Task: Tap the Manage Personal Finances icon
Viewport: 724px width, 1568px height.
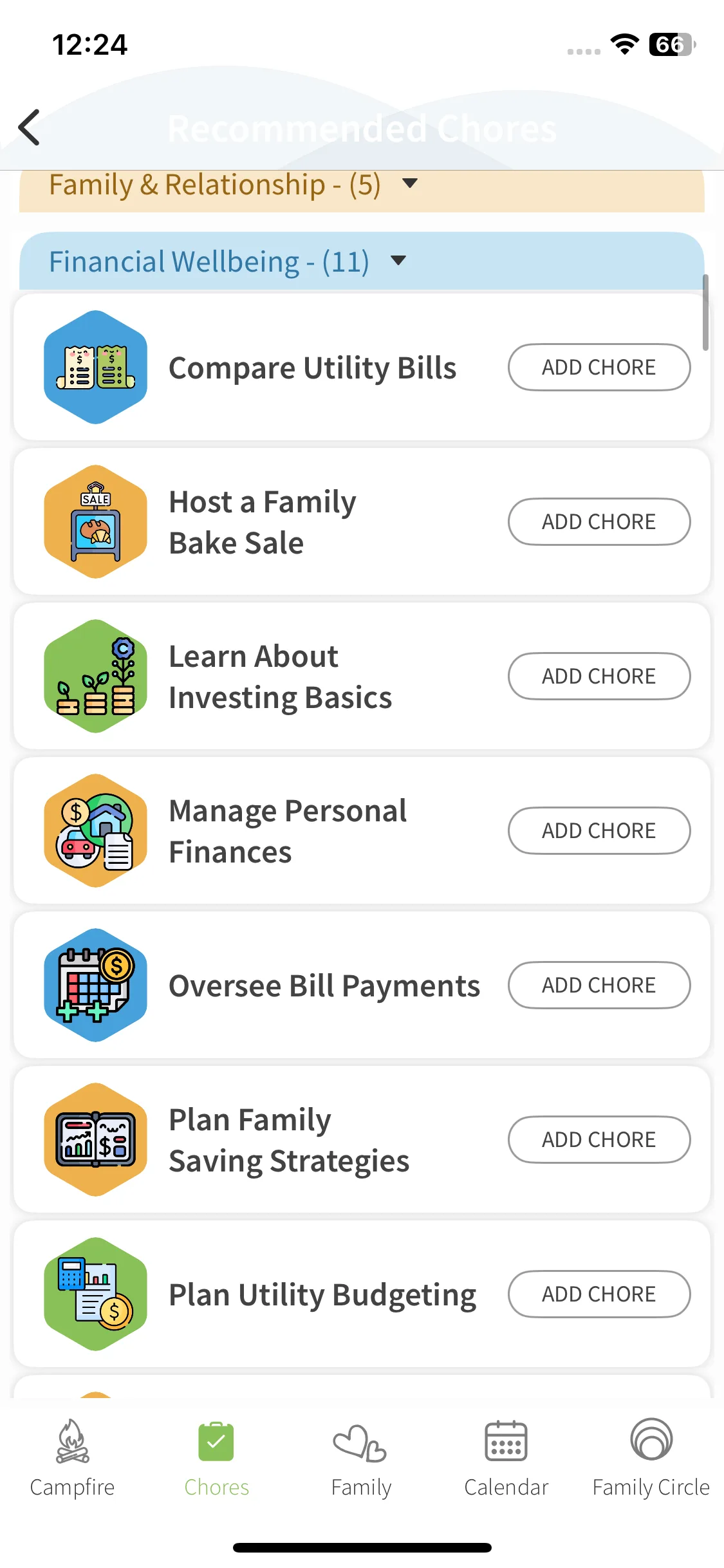Action: [95, 831]
